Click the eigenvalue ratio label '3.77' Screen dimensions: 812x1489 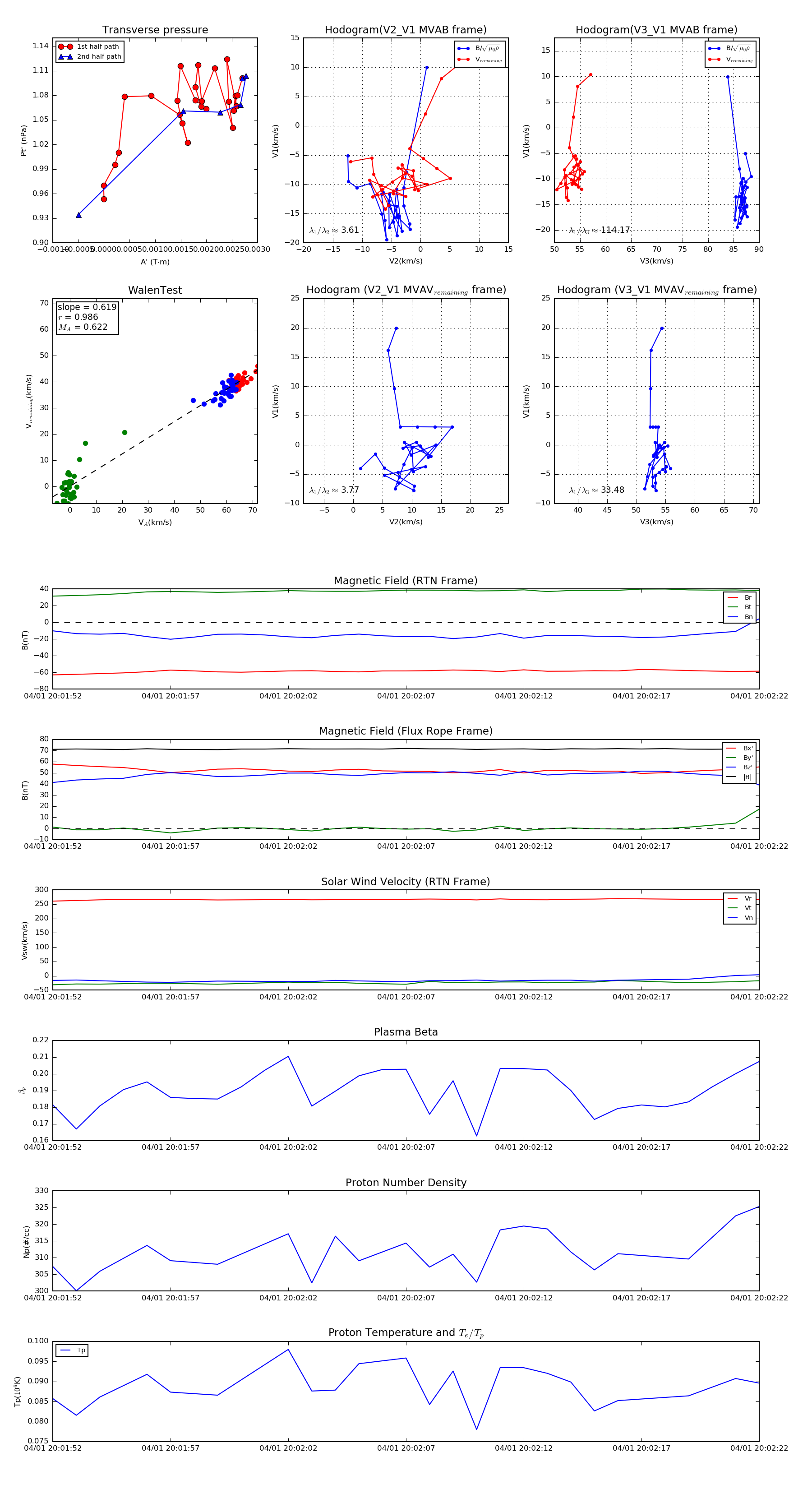click(x=334, y=490)
